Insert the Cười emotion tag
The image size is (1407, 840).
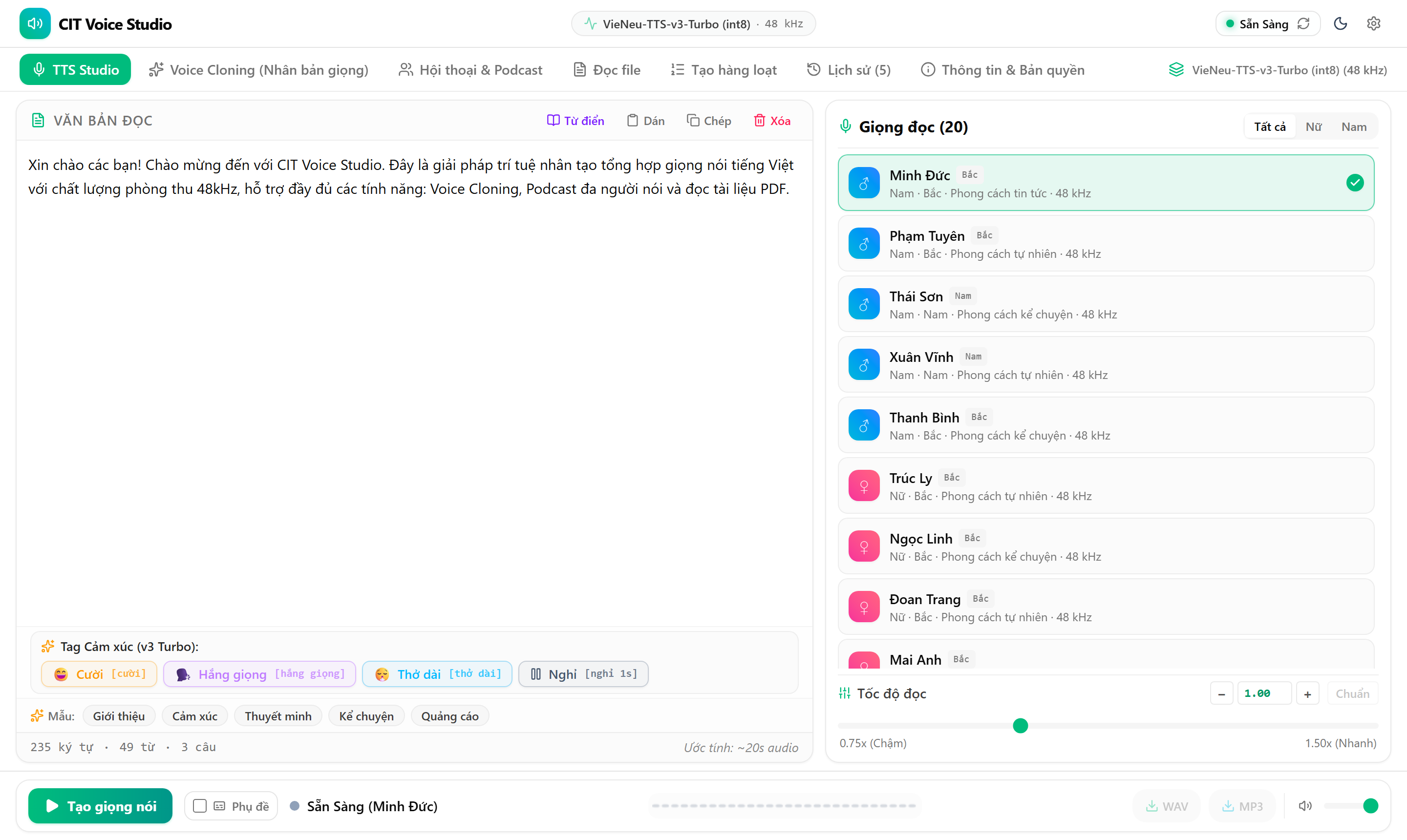99,673
